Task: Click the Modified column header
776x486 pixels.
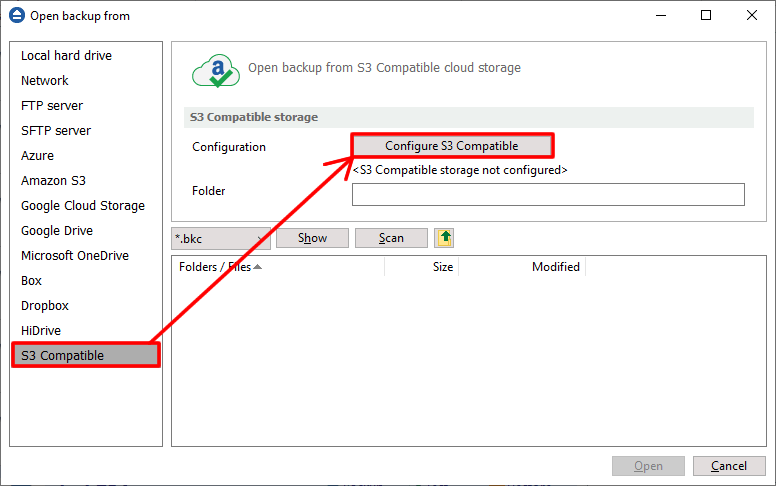Action: pyautogui.click(x=555, y=267)
